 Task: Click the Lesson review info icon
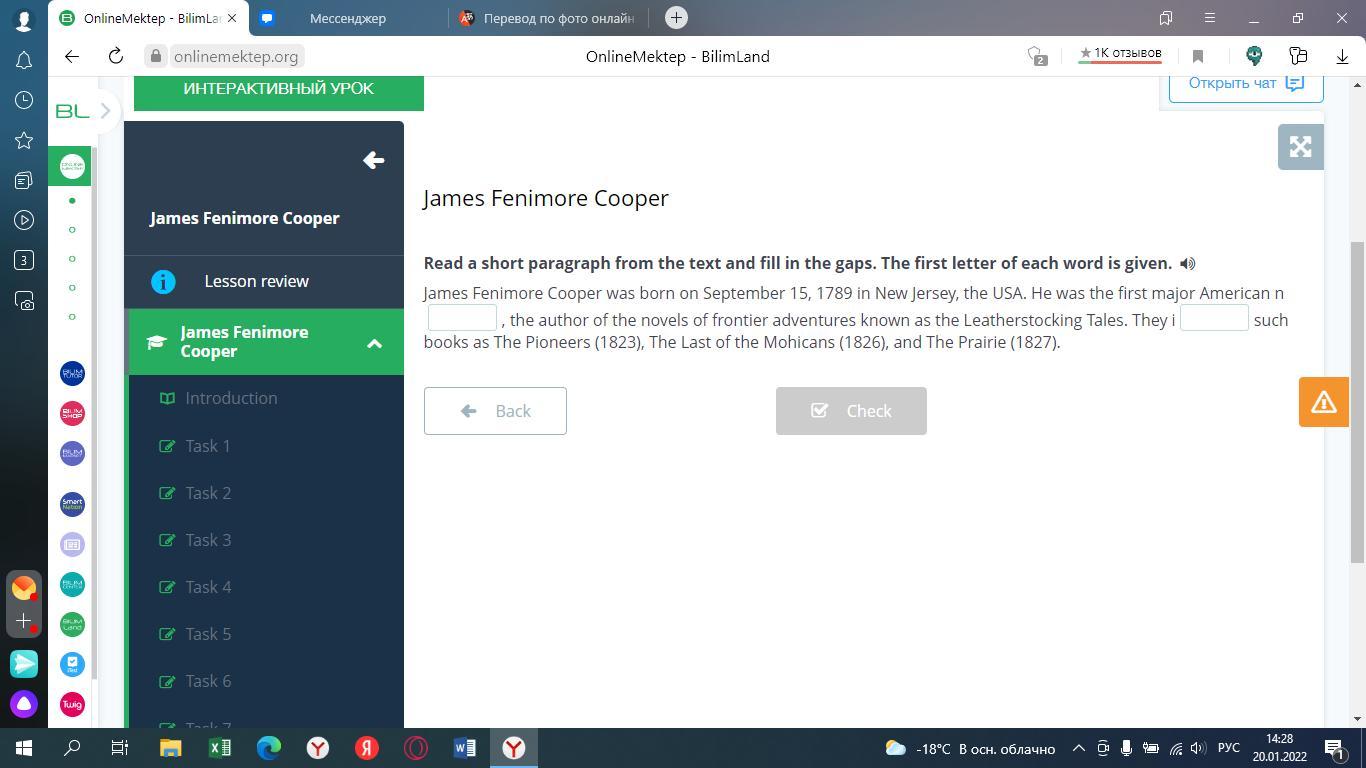point(163,282)
